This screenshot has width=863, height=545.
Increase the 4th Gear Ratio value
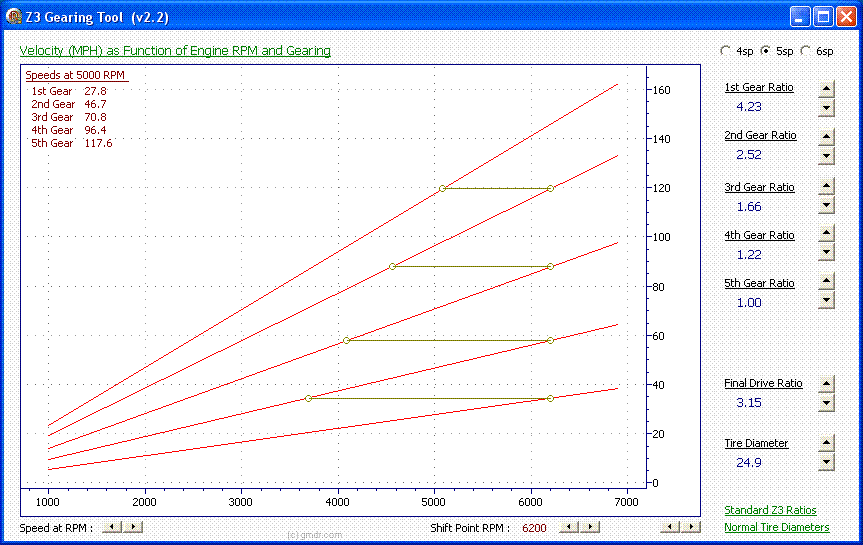(x=826, y=235)
